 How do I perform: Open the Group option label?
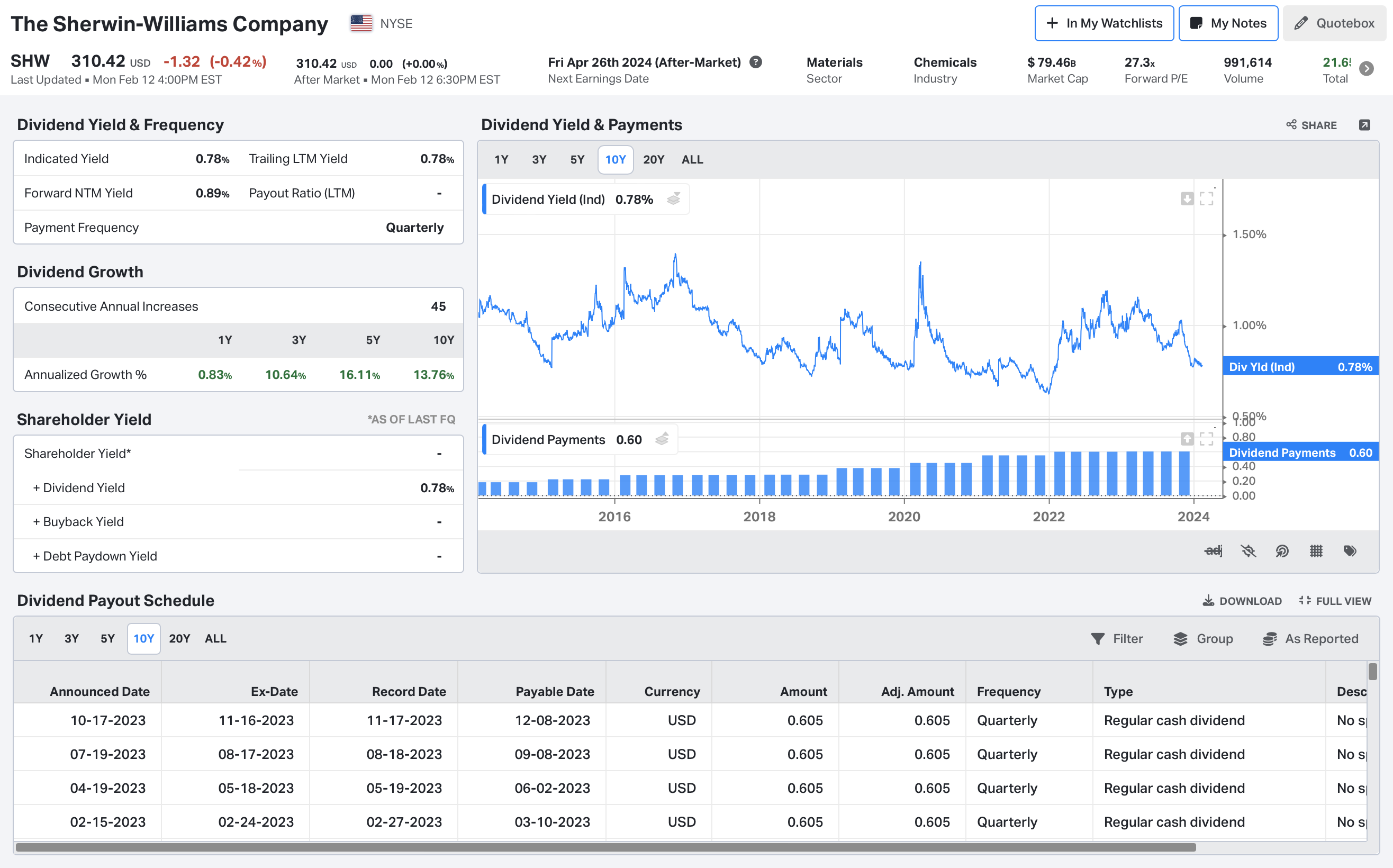[x=1215, y=639]
